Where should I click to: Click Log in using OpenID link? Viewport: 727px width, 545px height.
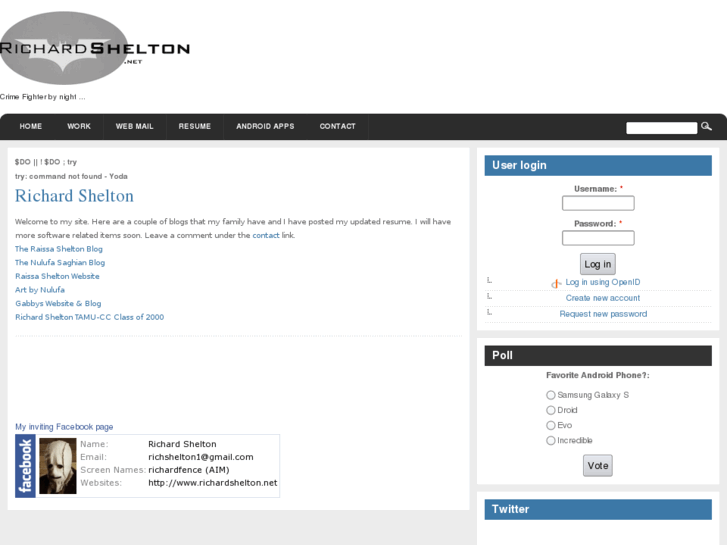click(x=603, y=282)
